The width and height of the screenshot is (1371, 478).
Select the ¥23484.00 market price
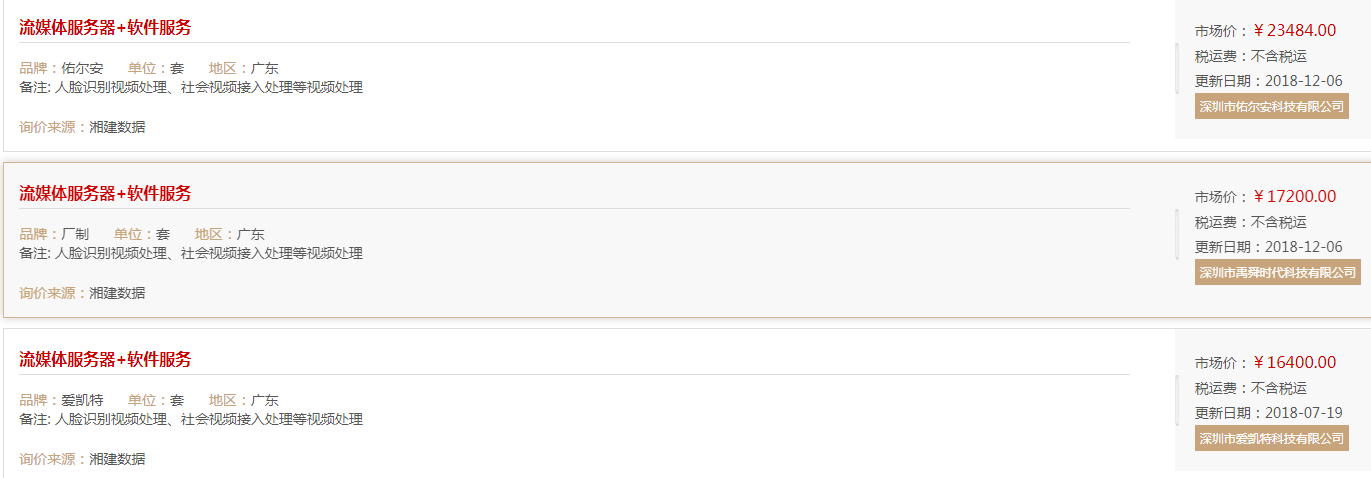tap(1294, 31)
